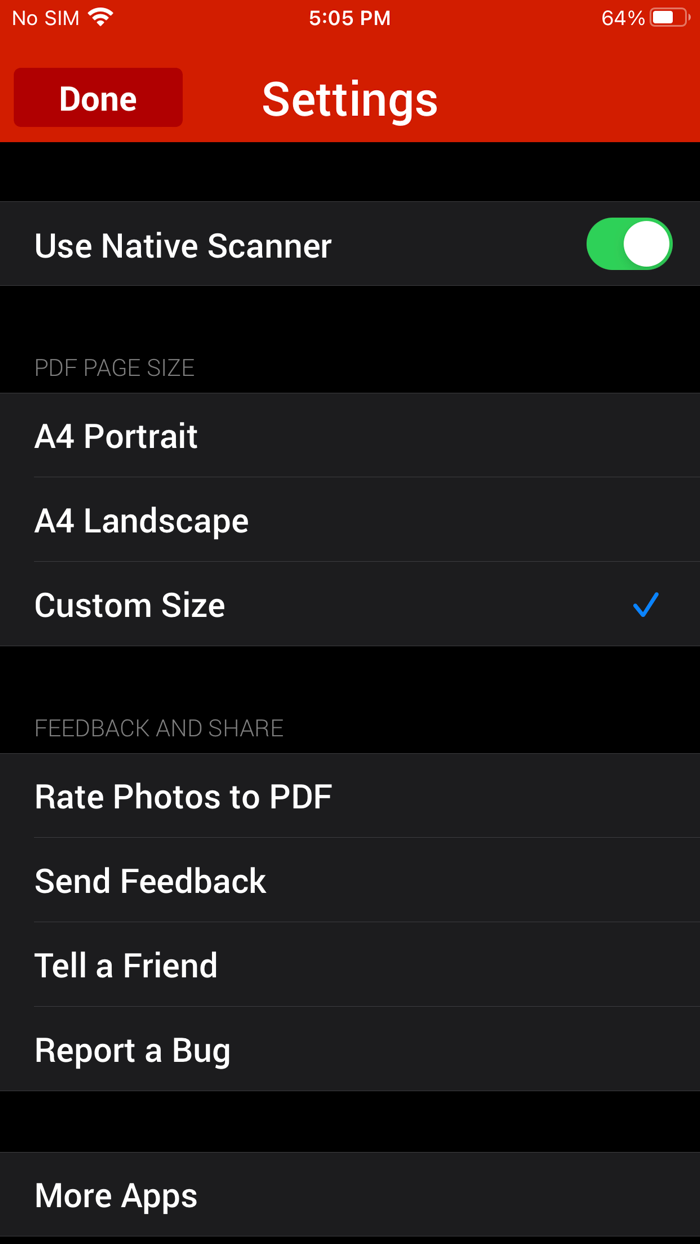Screen dimensions: 700x1244
Task: Tap the clock showing 5:05 PM
Action: click(350, 17)
